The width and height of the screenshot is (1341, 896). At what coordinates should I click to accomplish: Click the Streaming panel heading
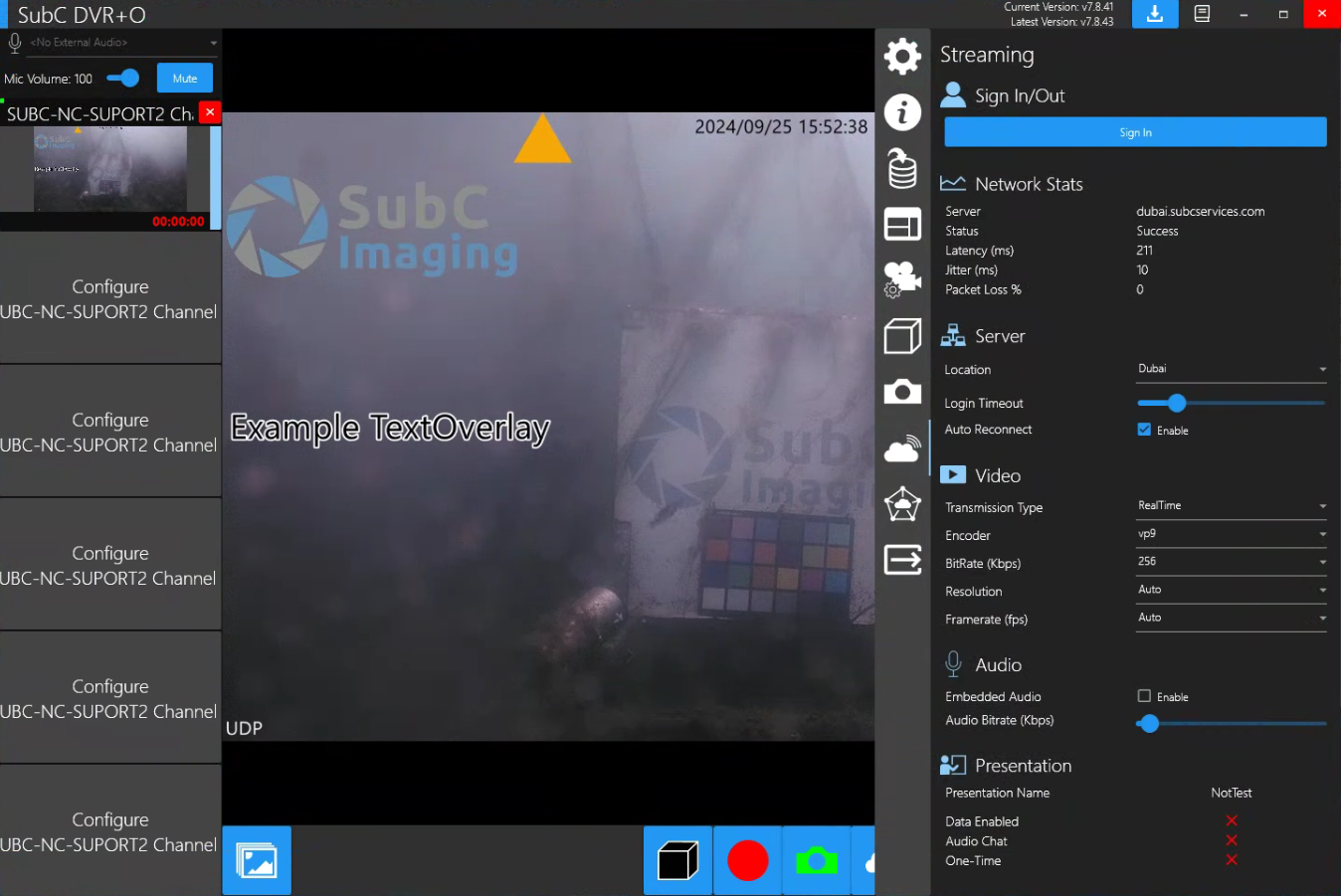click(x=987, y=55)
